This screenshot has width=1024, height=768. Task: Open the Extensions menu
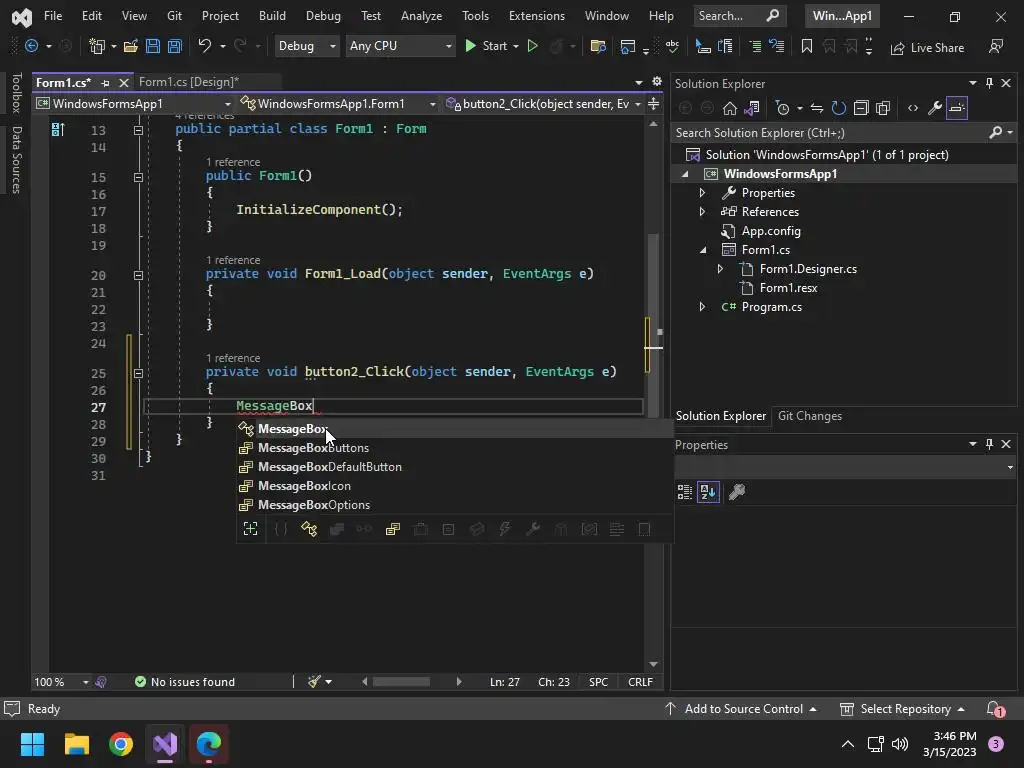tap(537, 16)
